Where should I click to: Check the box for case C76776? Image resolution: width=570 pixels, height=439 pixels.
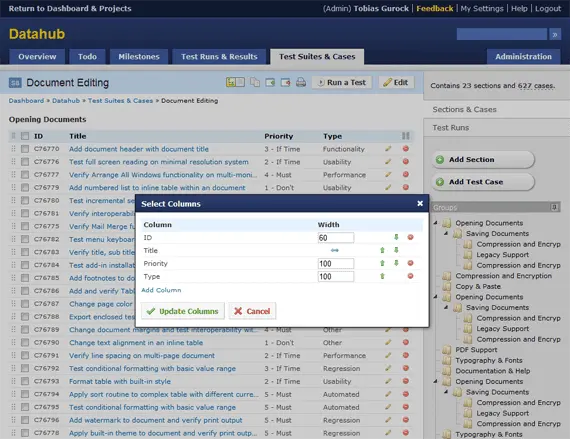tap(25, 162)
